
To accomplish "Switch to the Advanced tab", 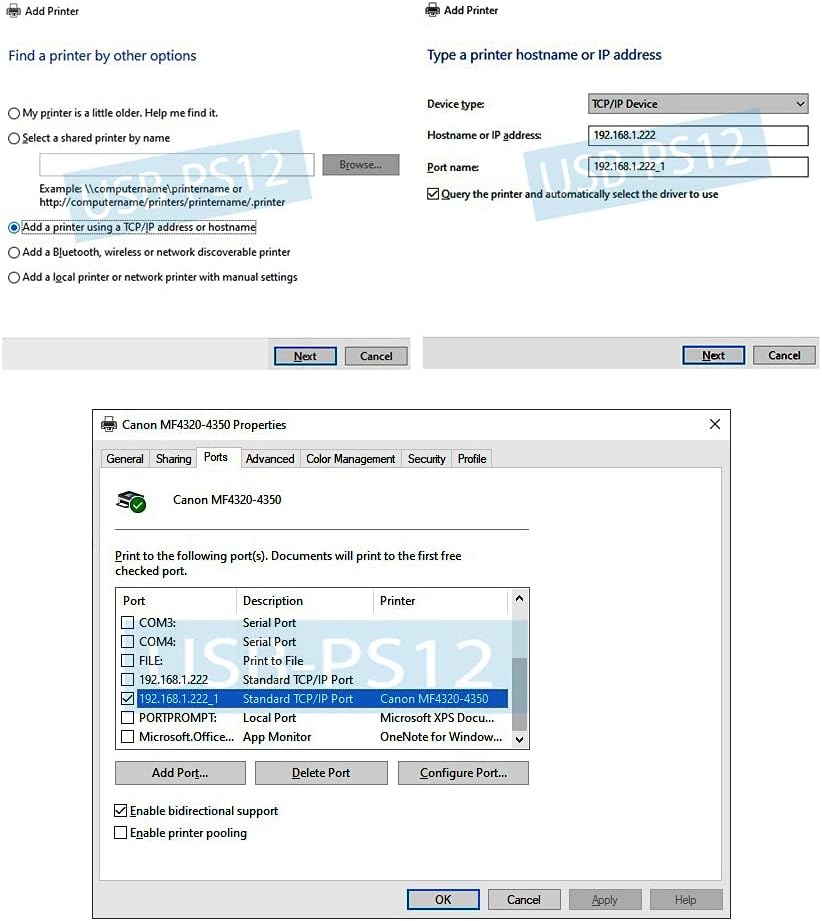I will tap(270, 459).
